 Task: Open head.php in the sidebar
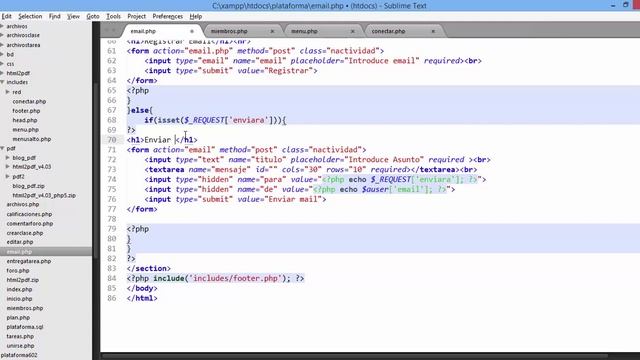24,120
